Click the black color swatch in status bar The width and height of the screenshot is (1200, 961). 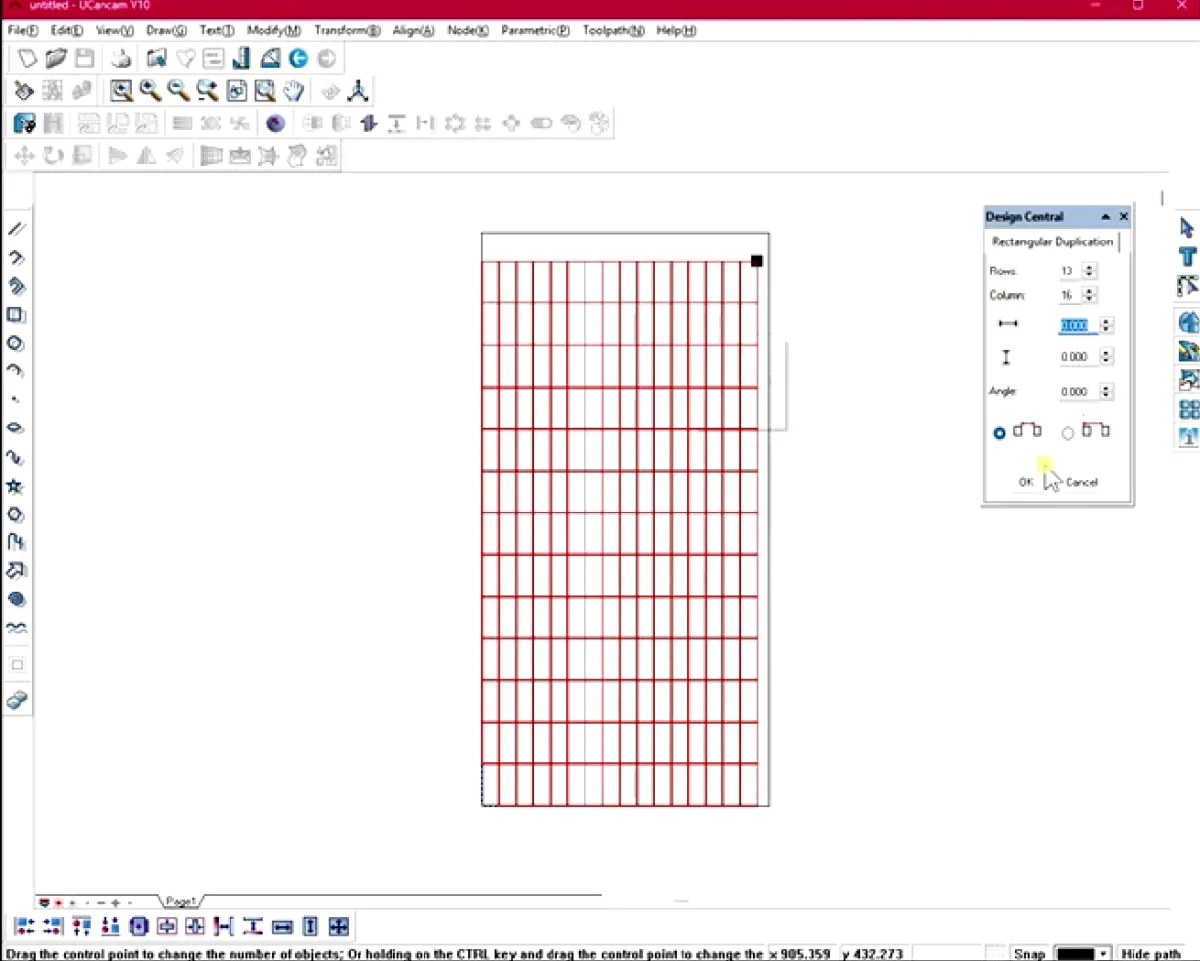coord(1076,953)
